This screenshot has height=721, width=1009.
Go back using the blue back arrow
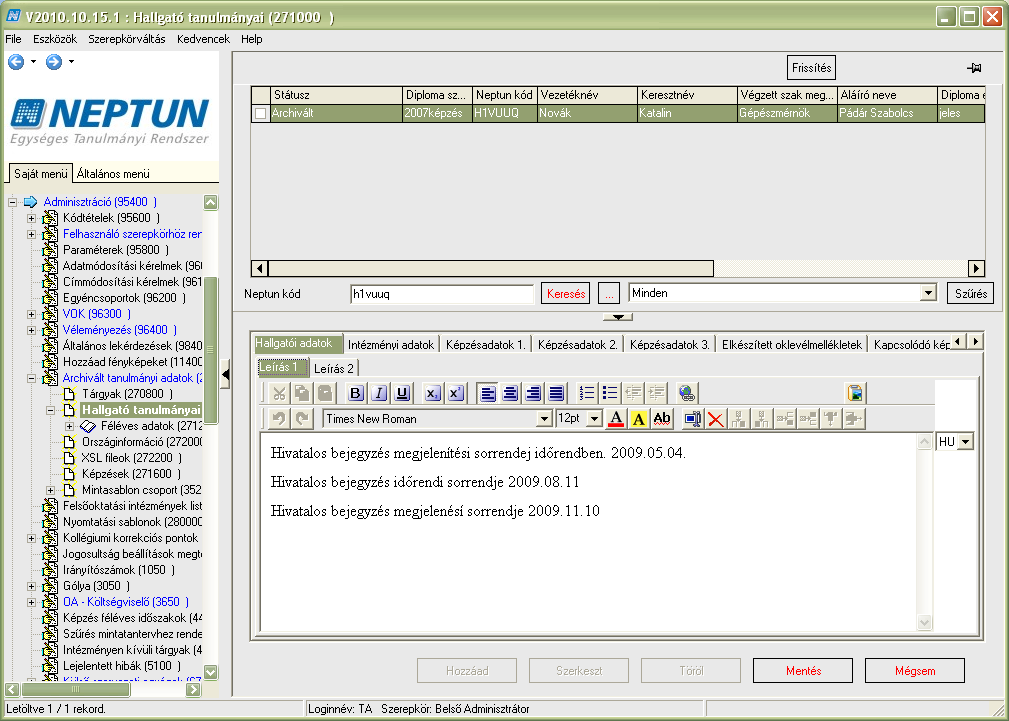point(16,62)
